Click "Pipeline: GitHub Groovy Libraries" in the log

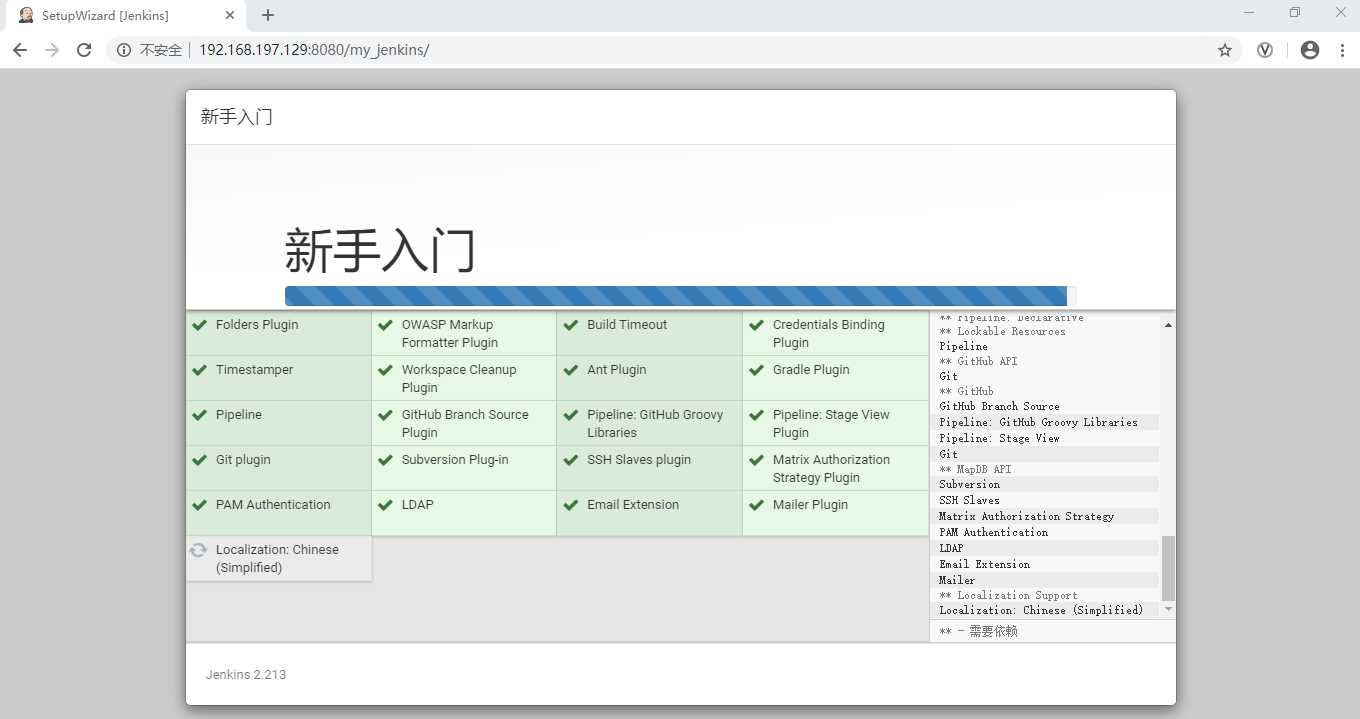point(1038,422)
